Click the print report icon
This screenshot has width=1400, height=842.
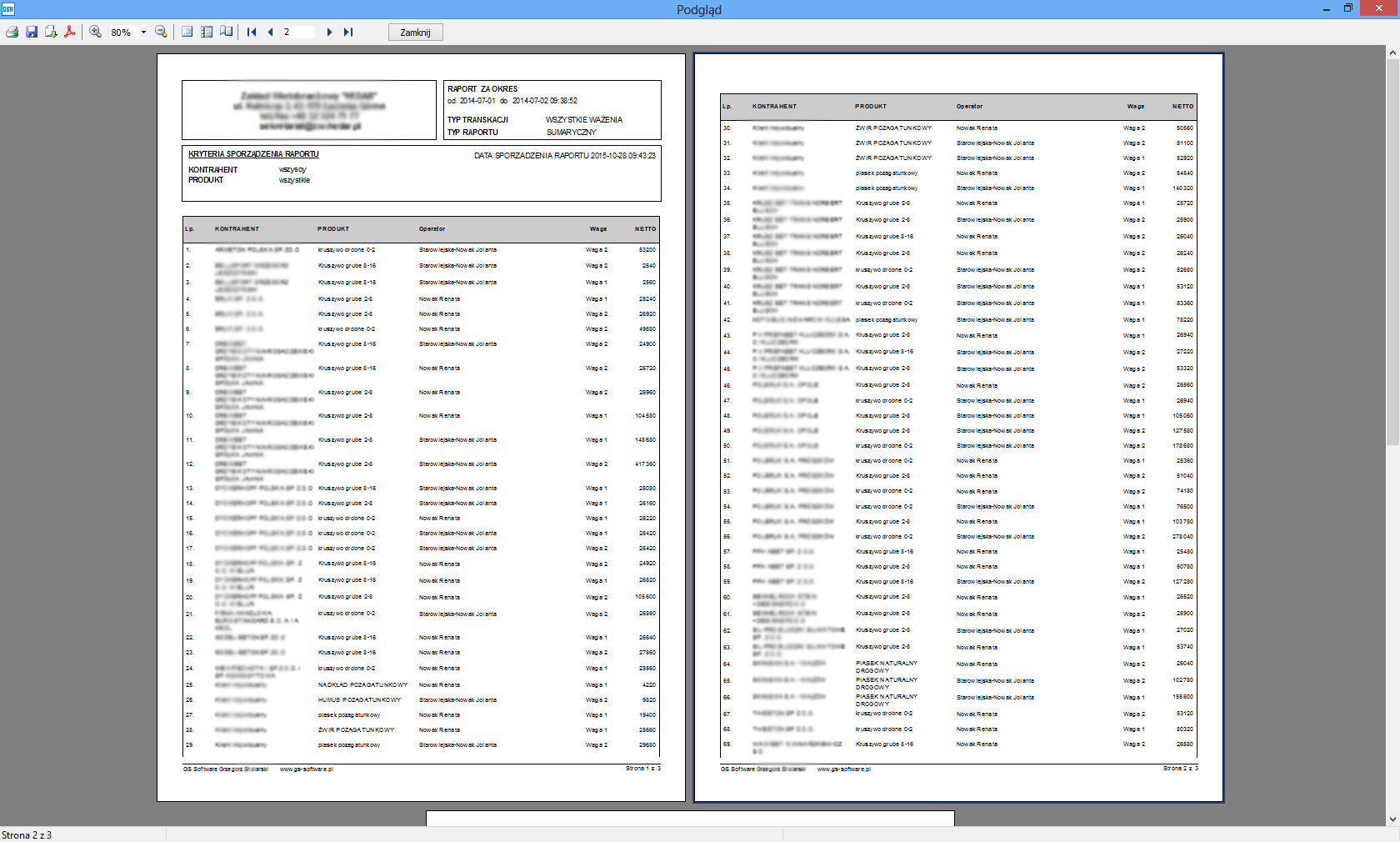pyautogui.click(x=12, y=32)
